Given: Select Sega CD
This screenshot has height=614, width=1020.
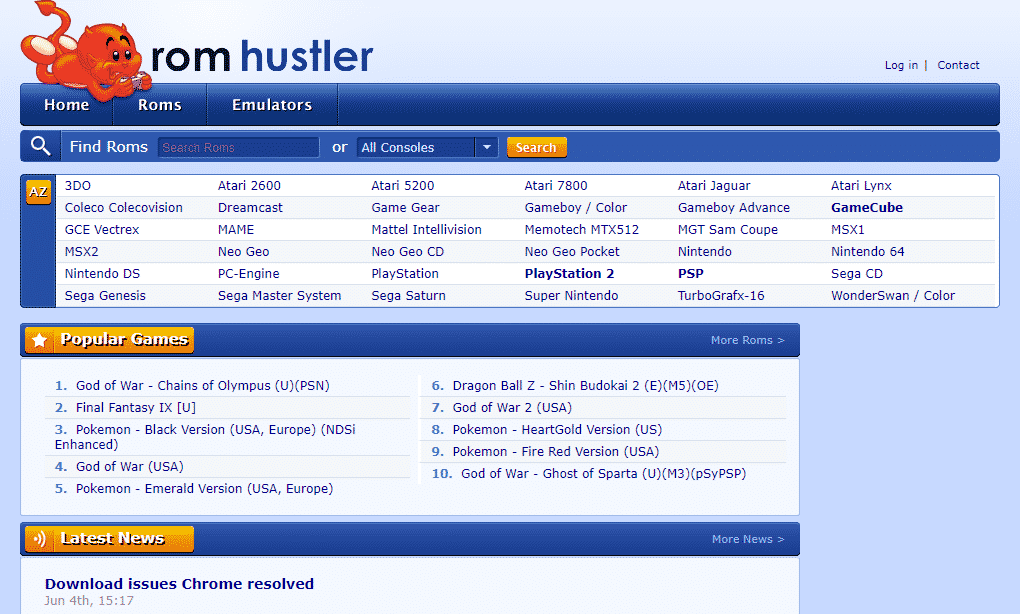Looking at the screenshot, I should click(x=857, y=274).
